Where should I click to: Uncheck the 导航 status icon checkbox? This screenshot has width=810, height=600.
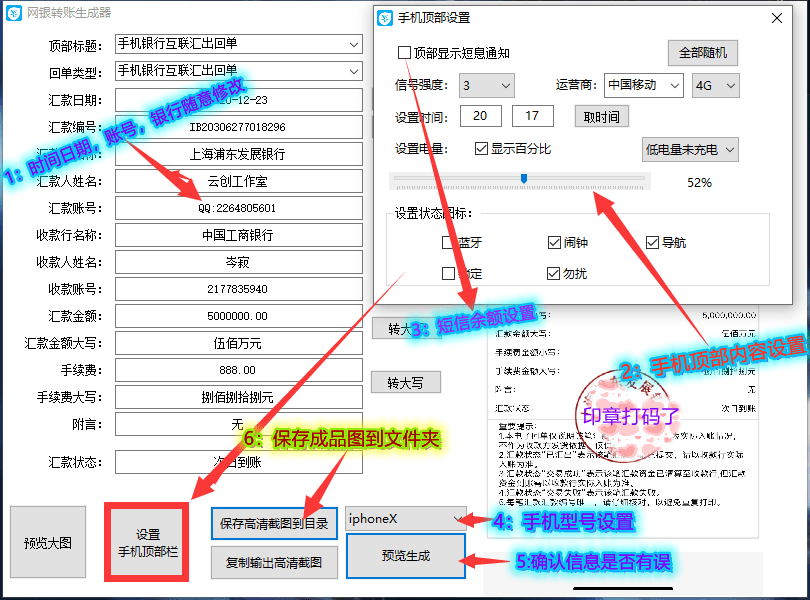click(652, 242)
